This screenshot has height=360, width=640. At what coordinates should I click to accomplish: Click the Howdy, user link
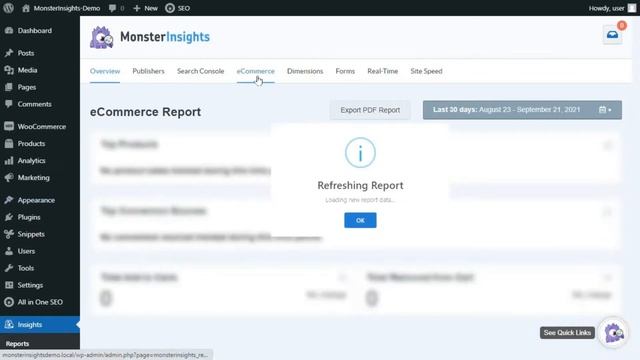[606, 8]
